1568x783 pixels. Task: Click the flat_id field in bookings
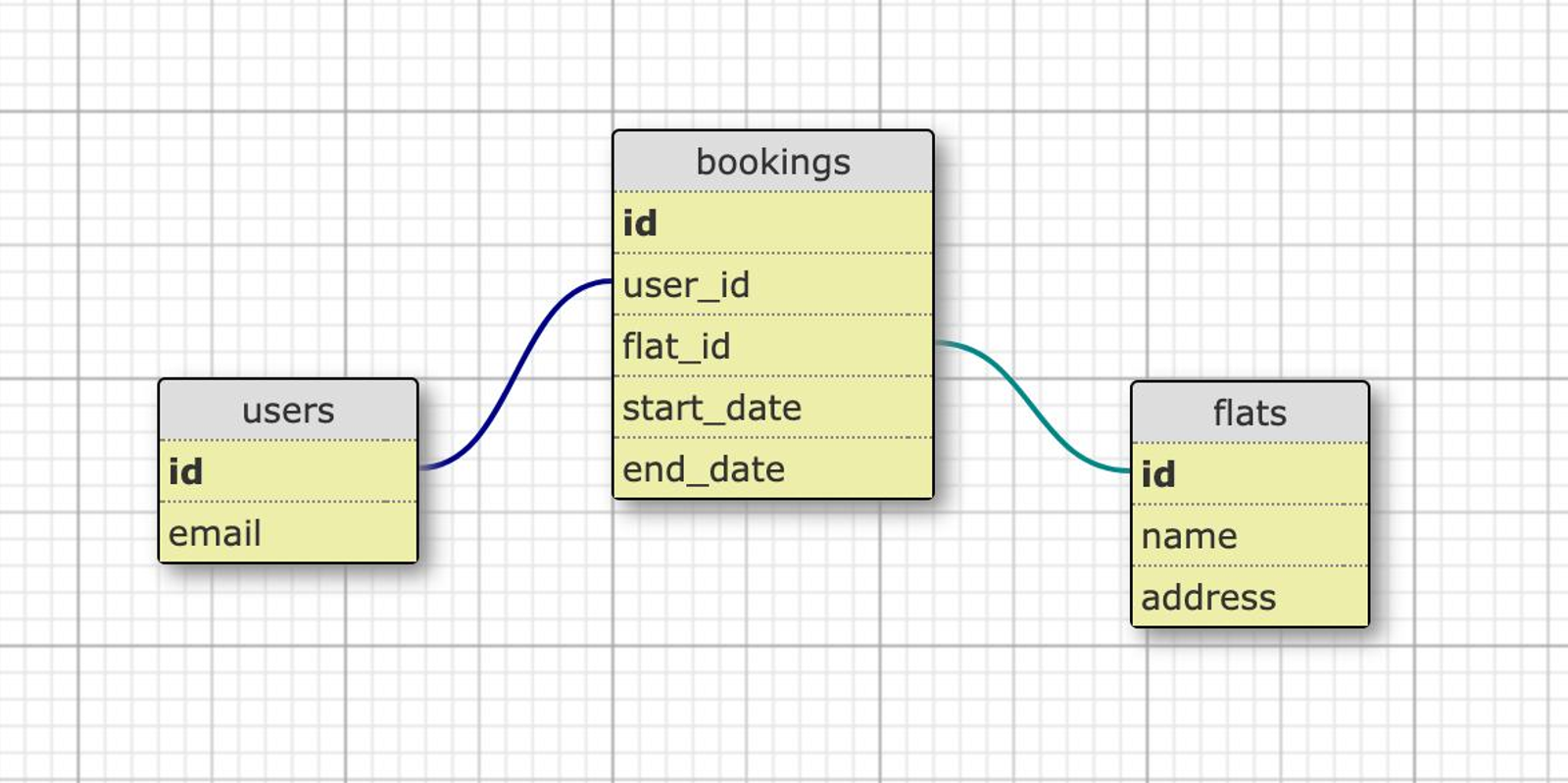(x=773, y=346)
